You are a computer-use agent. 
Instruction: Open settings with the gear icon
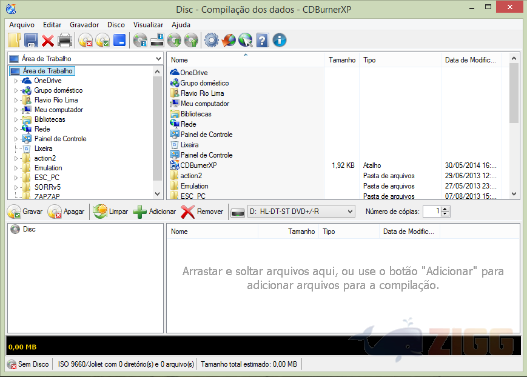click(211, 40)
